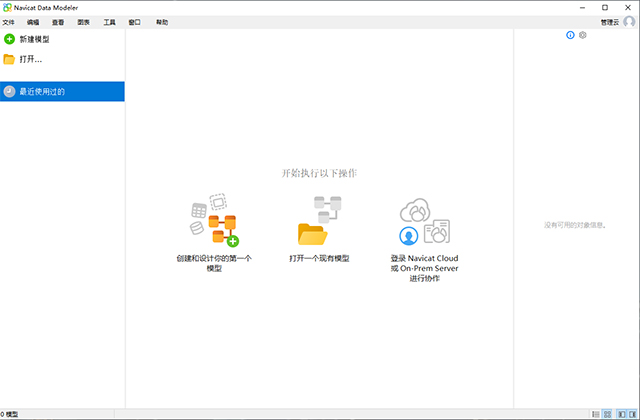
Task: Click the blue info icon in right panel
Action: click(x=570, y=35)
